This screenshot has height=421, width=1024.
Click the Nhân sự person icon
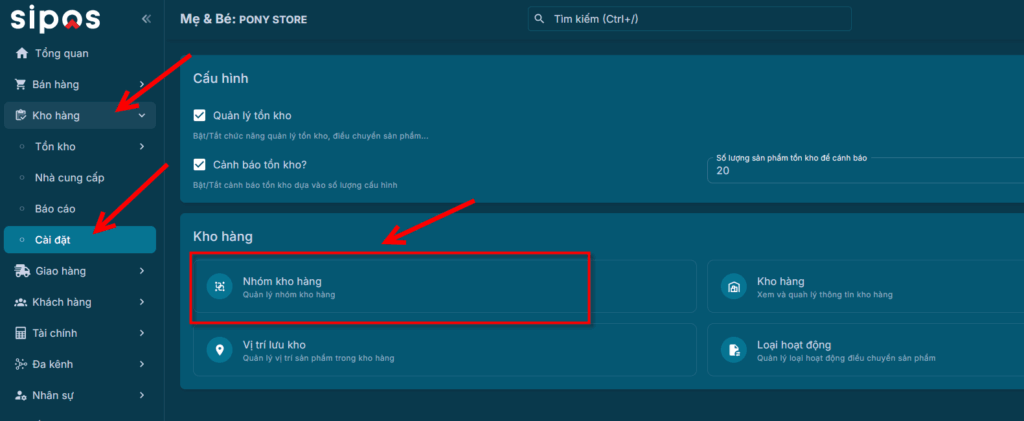click(21, 396)
